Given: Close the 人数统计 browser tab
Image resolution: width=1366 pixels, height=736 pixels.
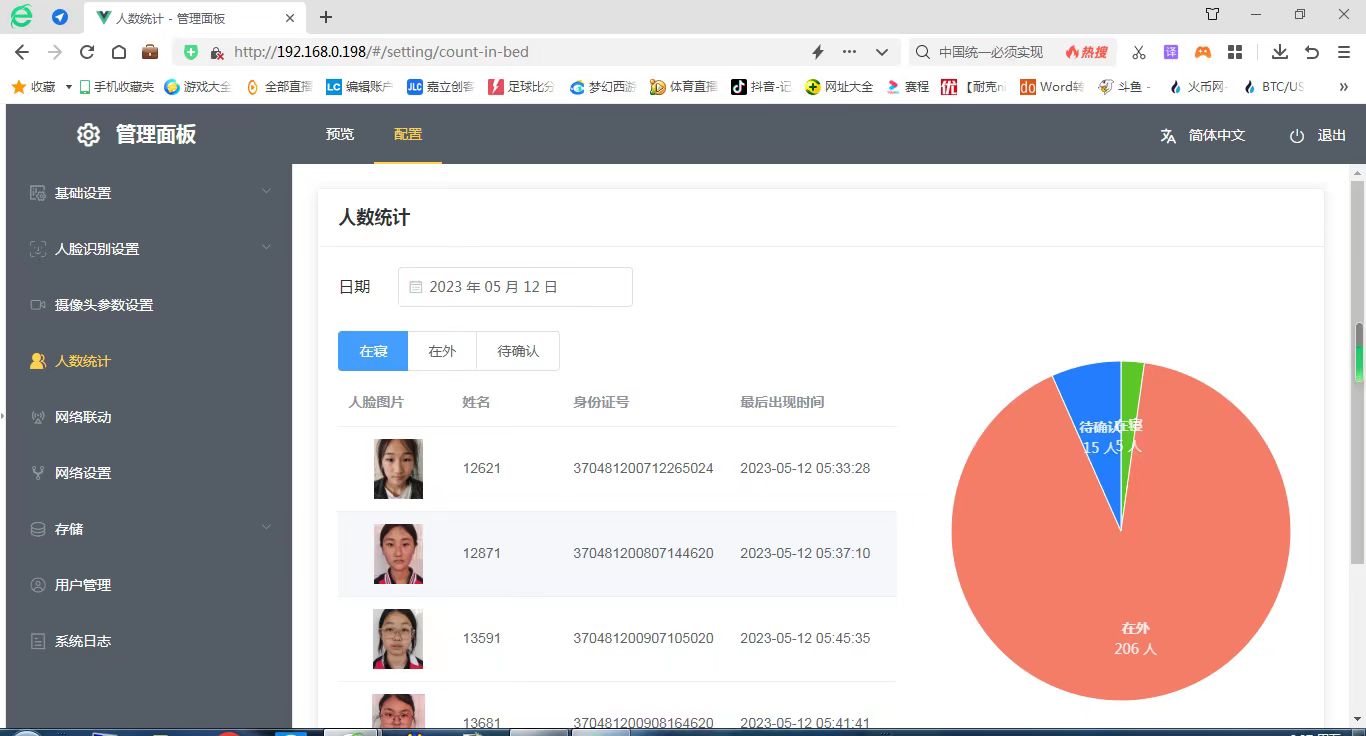Looking at the screenshot, I should [290, 18].
